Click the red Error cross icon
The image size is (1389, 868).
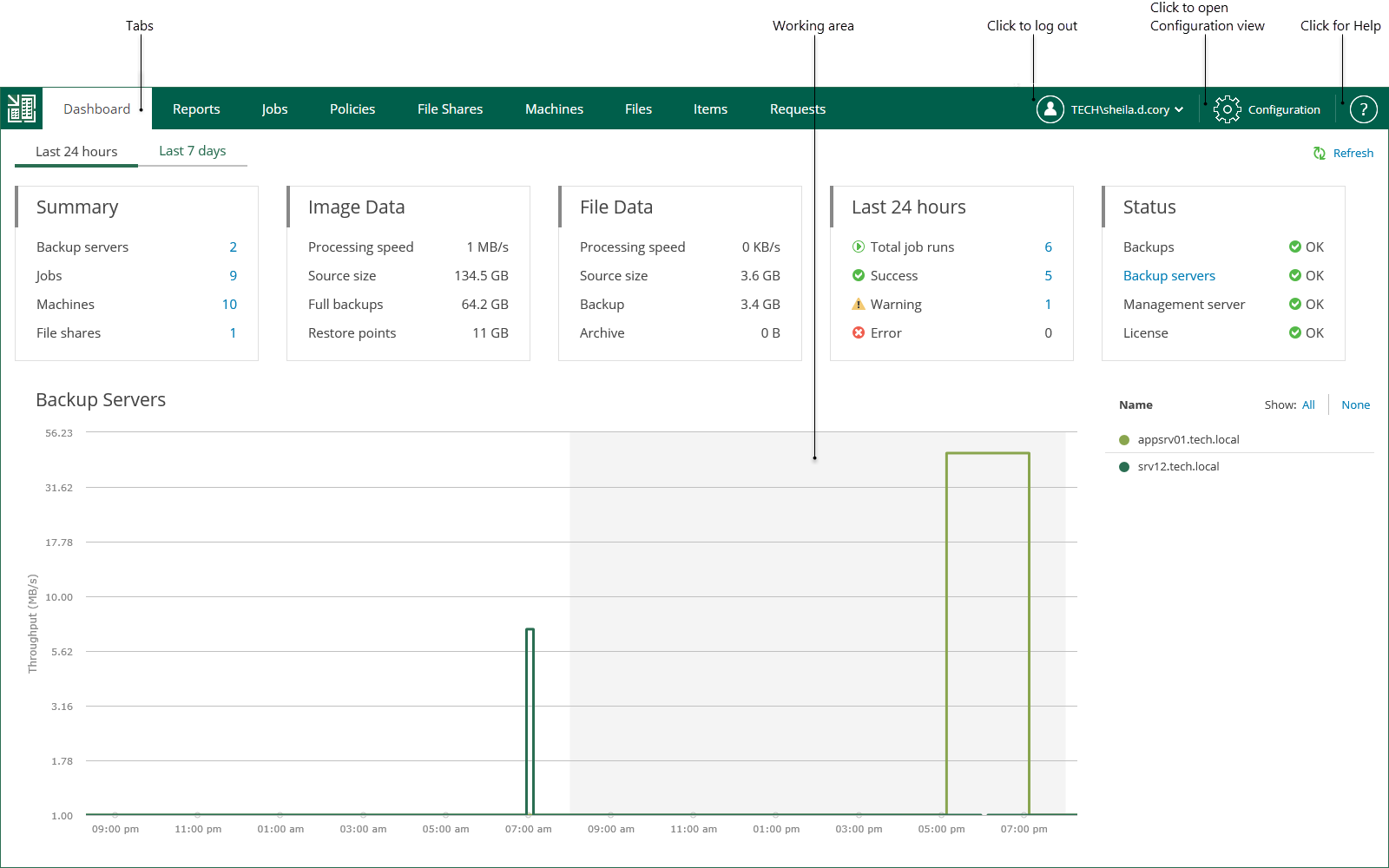858,332
